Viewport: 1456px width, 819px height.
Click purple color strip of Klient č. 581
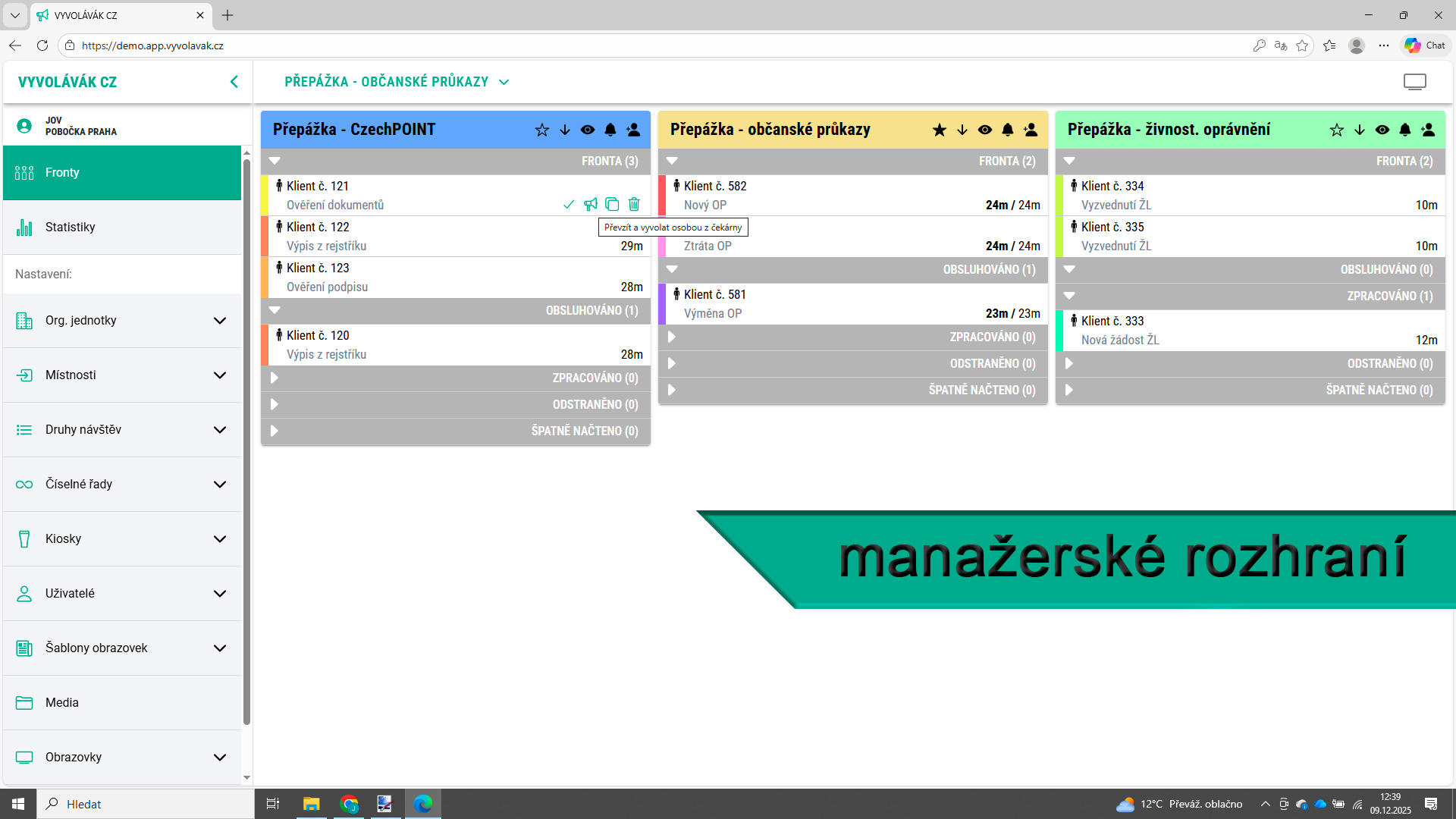pos(662,303)
